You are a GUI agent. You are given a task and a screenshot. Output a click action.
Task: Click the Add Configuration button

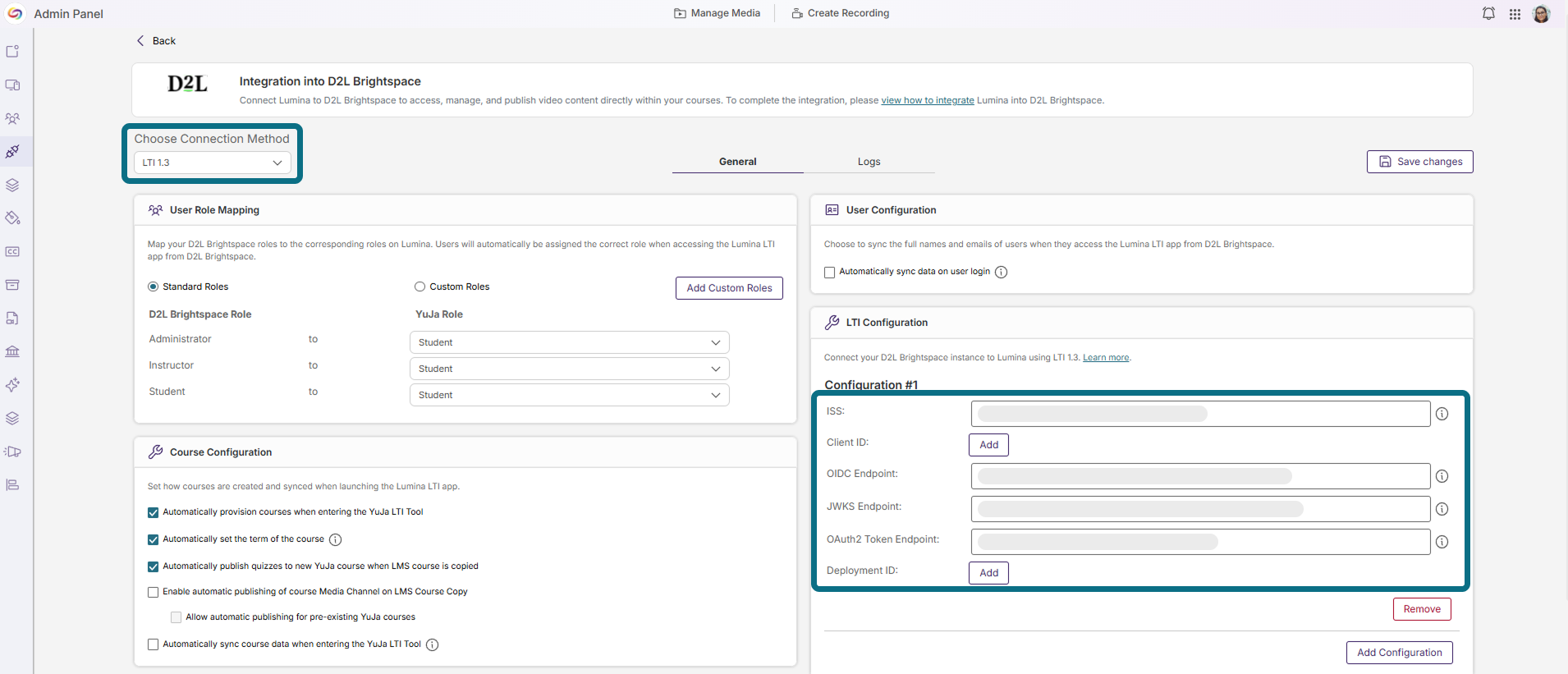1399,653
